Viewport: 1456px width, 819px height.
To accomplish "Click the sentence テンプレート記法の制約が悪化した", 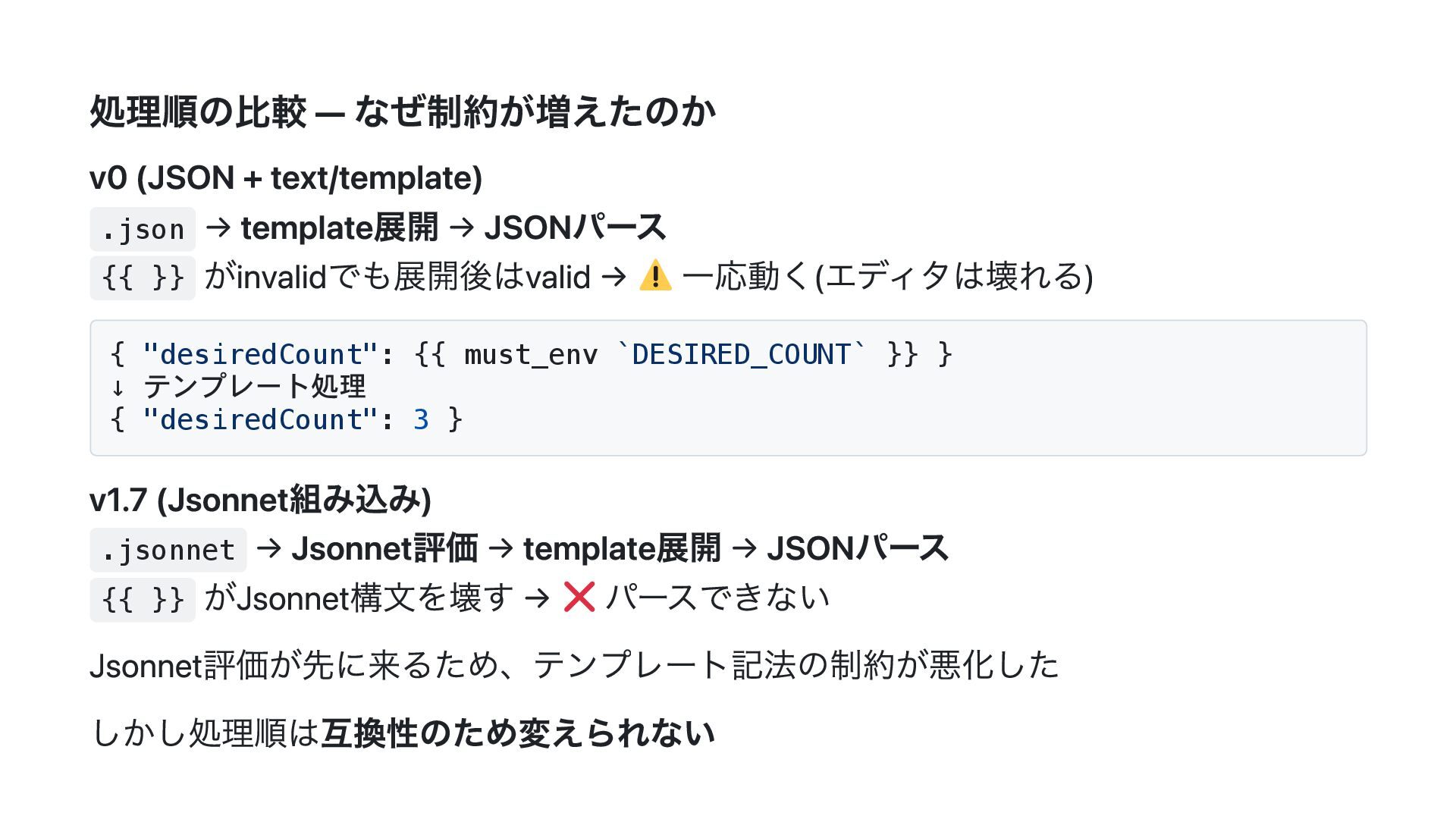I will 796,665.
